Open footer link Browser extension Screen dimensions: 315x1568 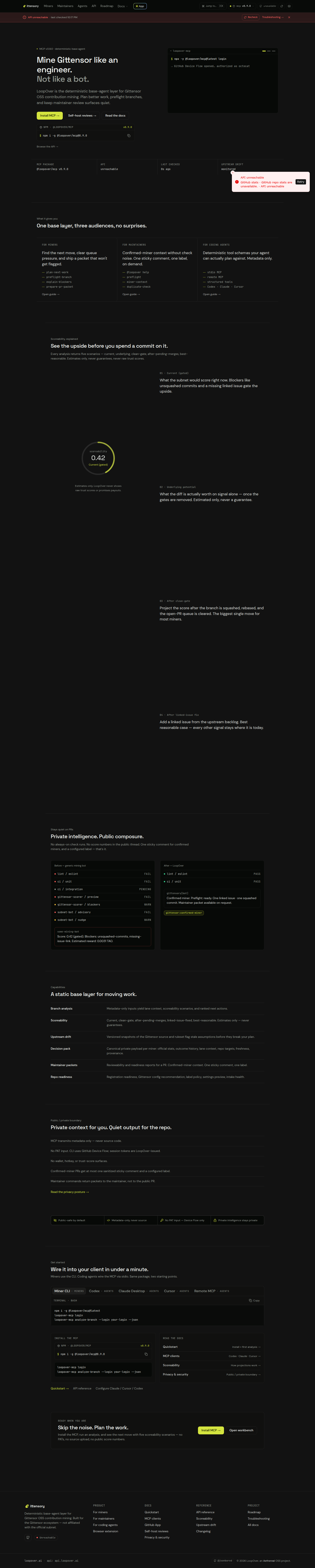(x=106, y=1531)
